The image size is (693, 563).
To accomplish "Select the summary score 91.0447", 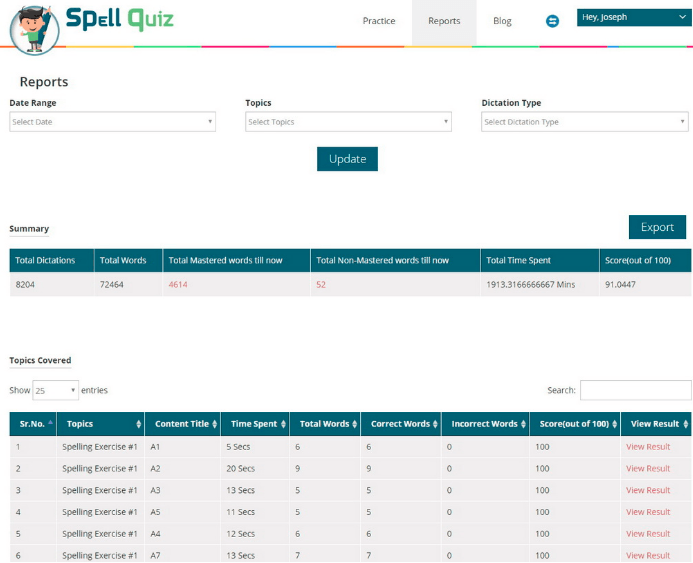I will (620, 285).
